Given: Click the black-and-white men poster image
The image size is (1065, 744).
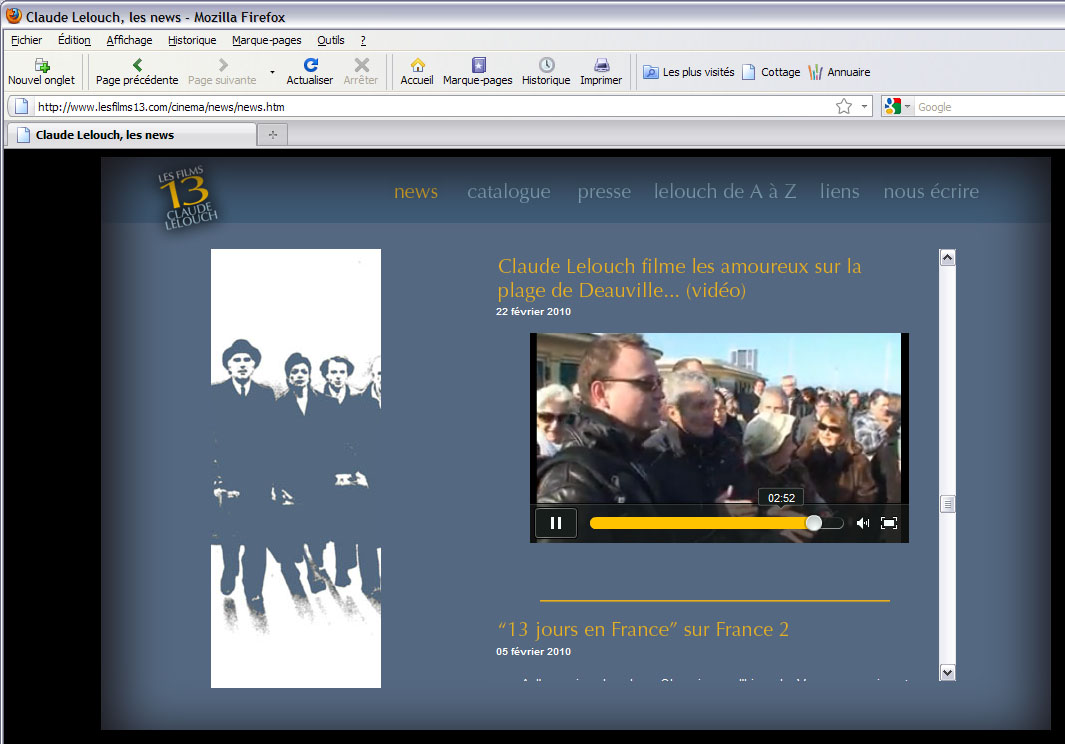Looking at the screenshot, I should point(295,468).
